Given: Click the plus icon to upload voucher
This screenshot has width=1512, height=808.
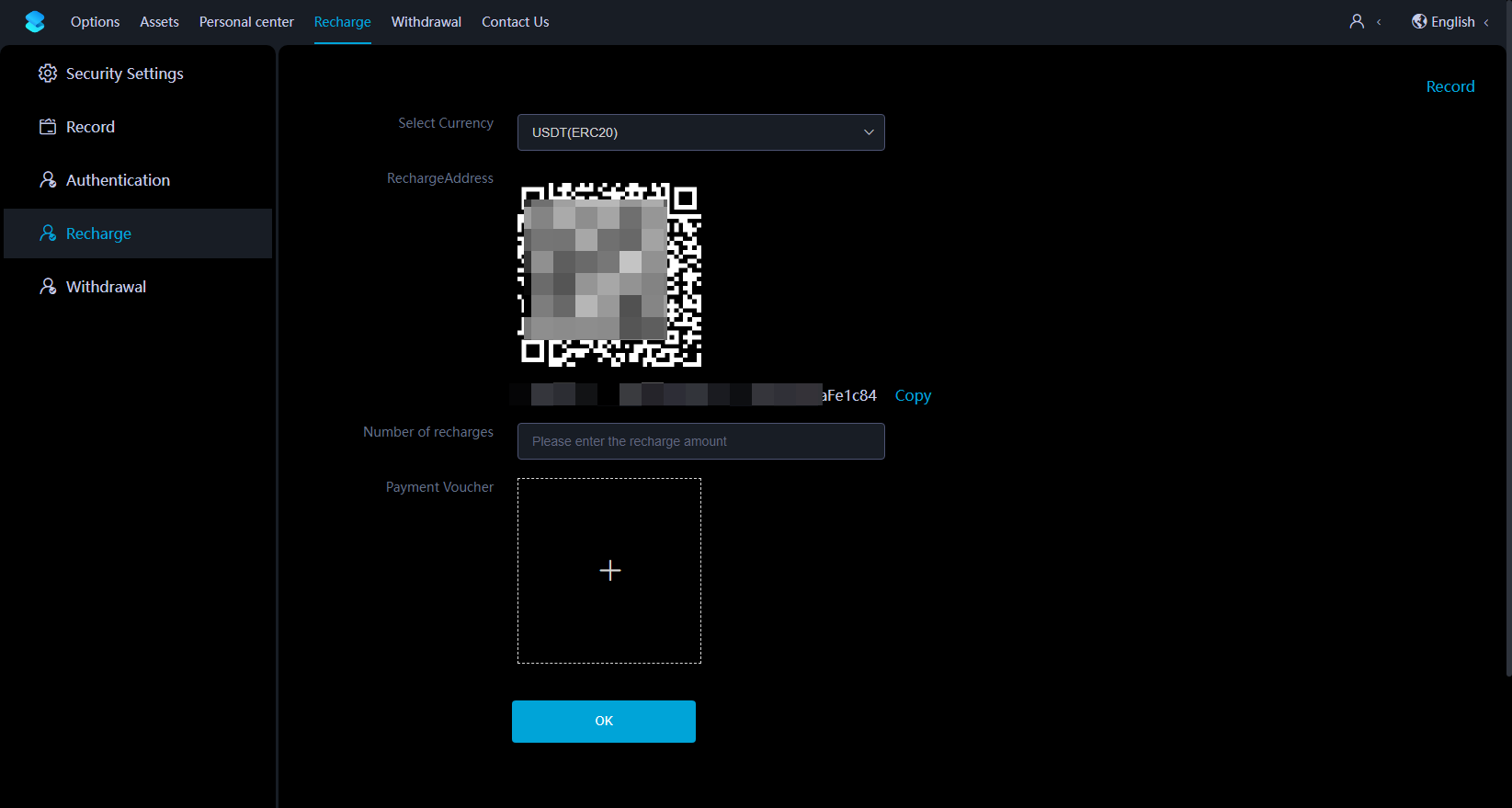Looking at the screenshot, I should [610, 571].
